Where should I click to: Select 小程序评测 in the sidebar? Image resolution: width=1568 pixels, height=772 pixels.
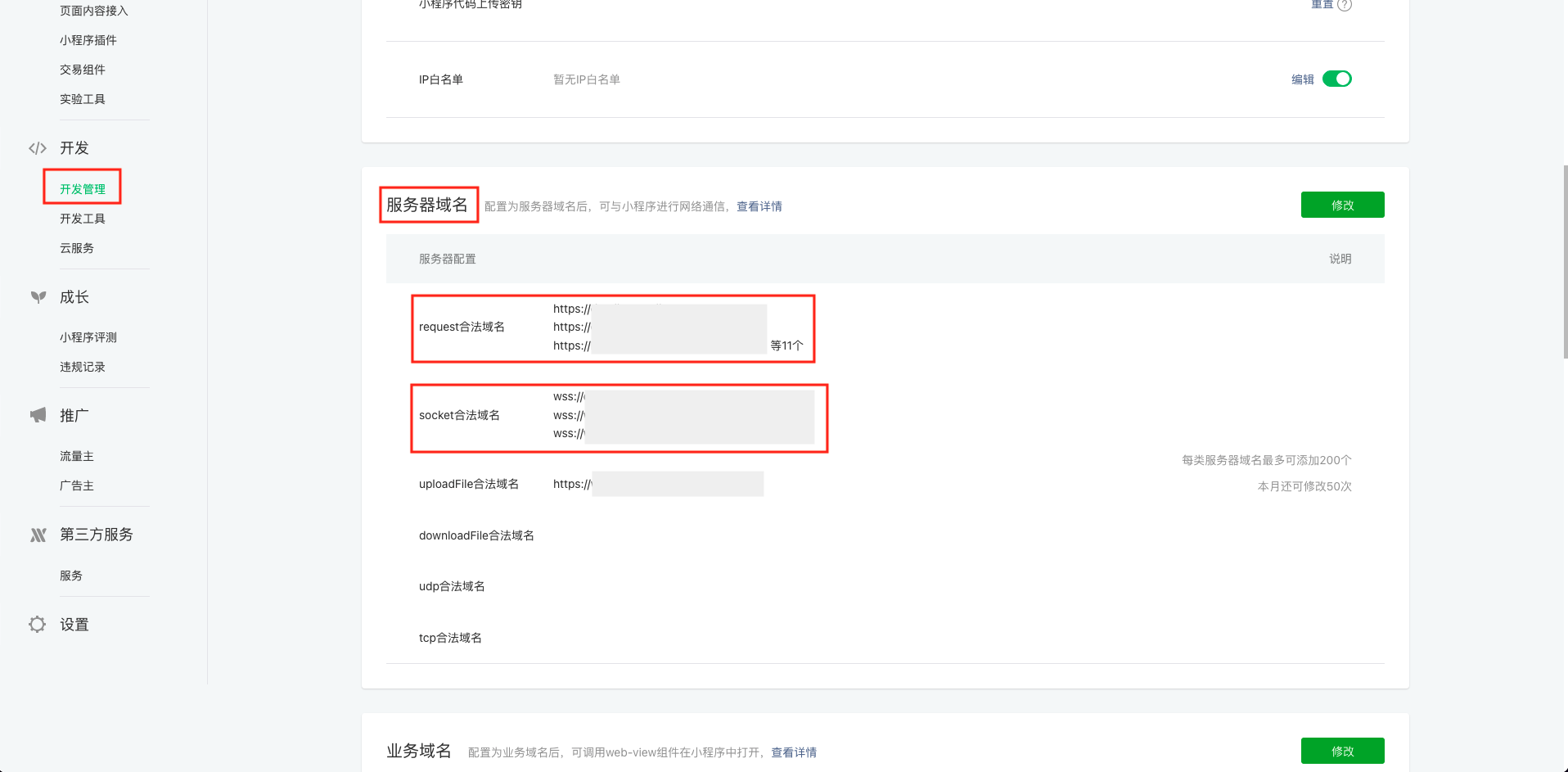coord(88,337)
